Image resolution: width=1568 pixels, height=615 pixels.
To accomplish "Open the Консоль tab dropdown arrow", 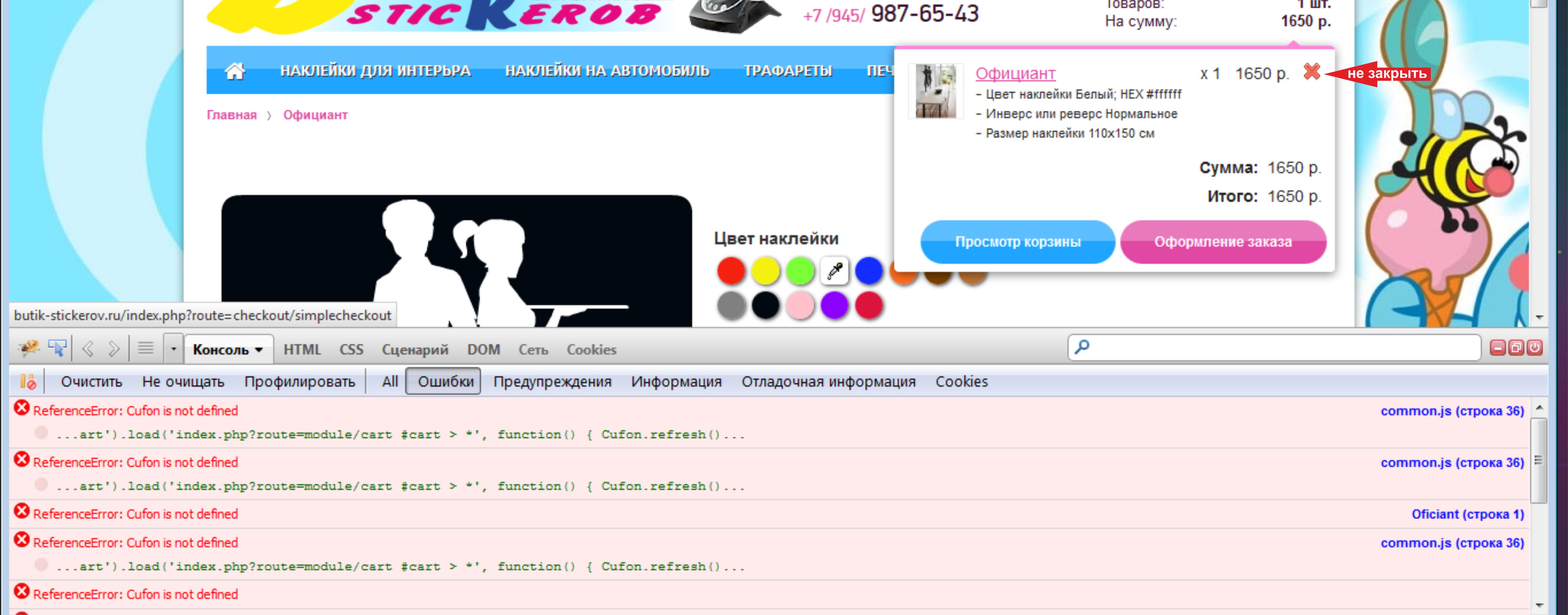I will (259, 350).
